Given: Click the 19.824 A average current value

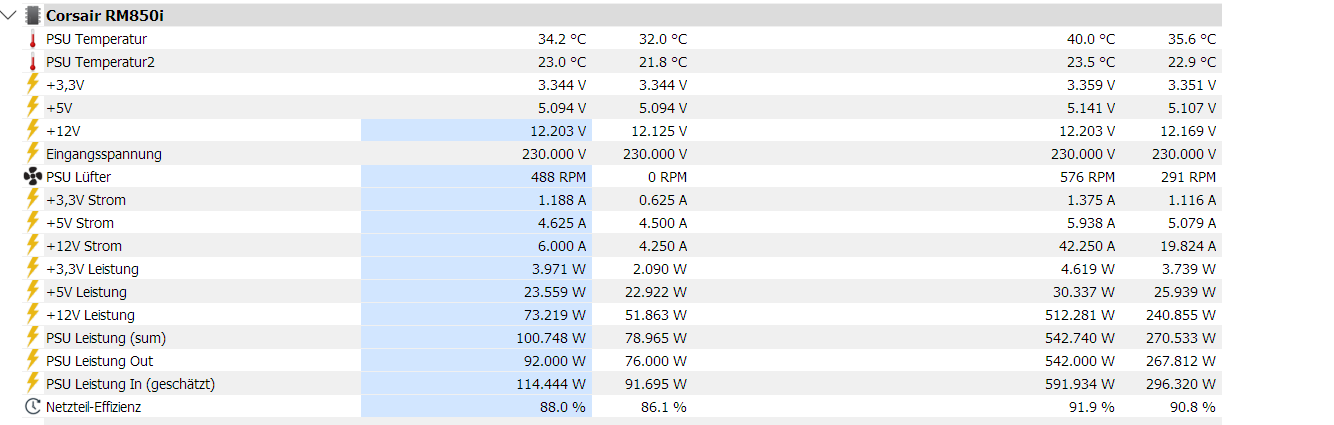Looking at the screenshot, I should click(1187, 246).
